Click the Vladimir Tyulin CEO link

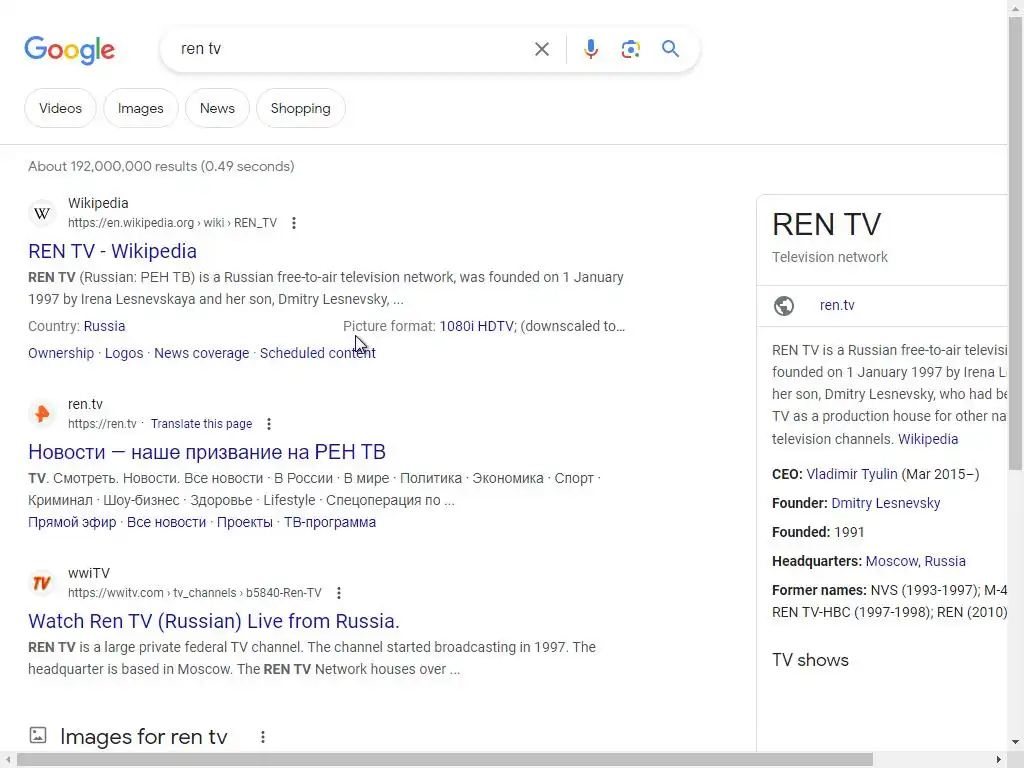[x=852, y=475]
